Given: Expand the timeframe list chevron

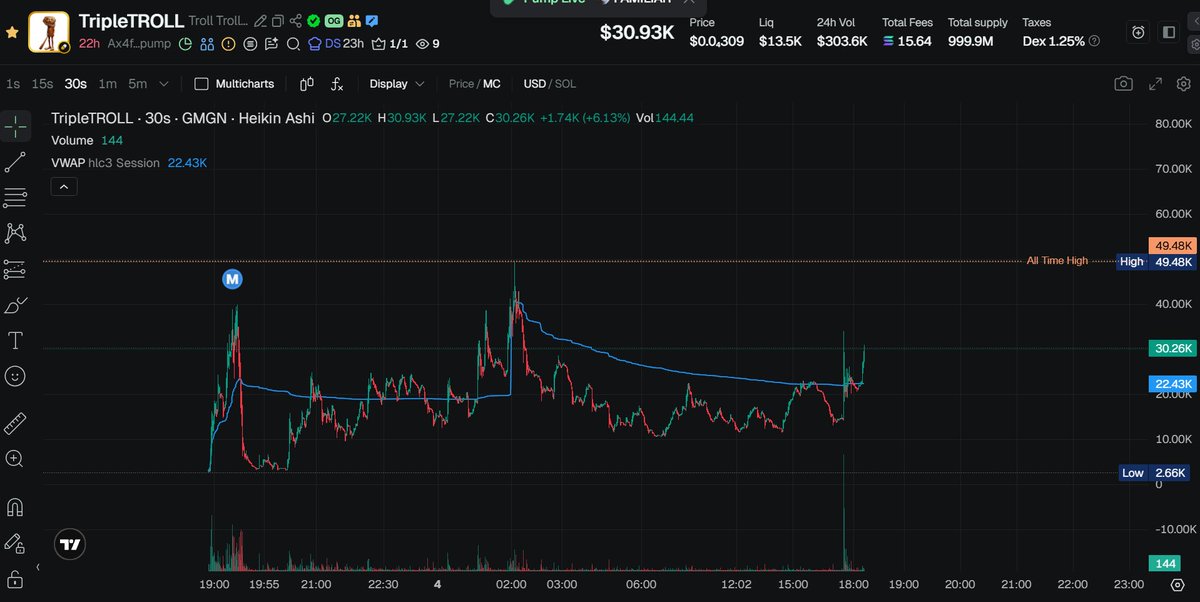Looking at the screenshot, I should click(x=164, y=84).
